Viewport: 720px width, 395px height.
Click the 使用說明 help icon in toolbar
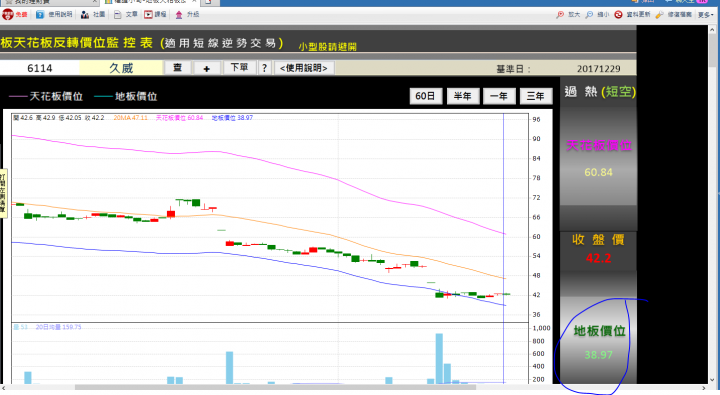coord(40,15)
